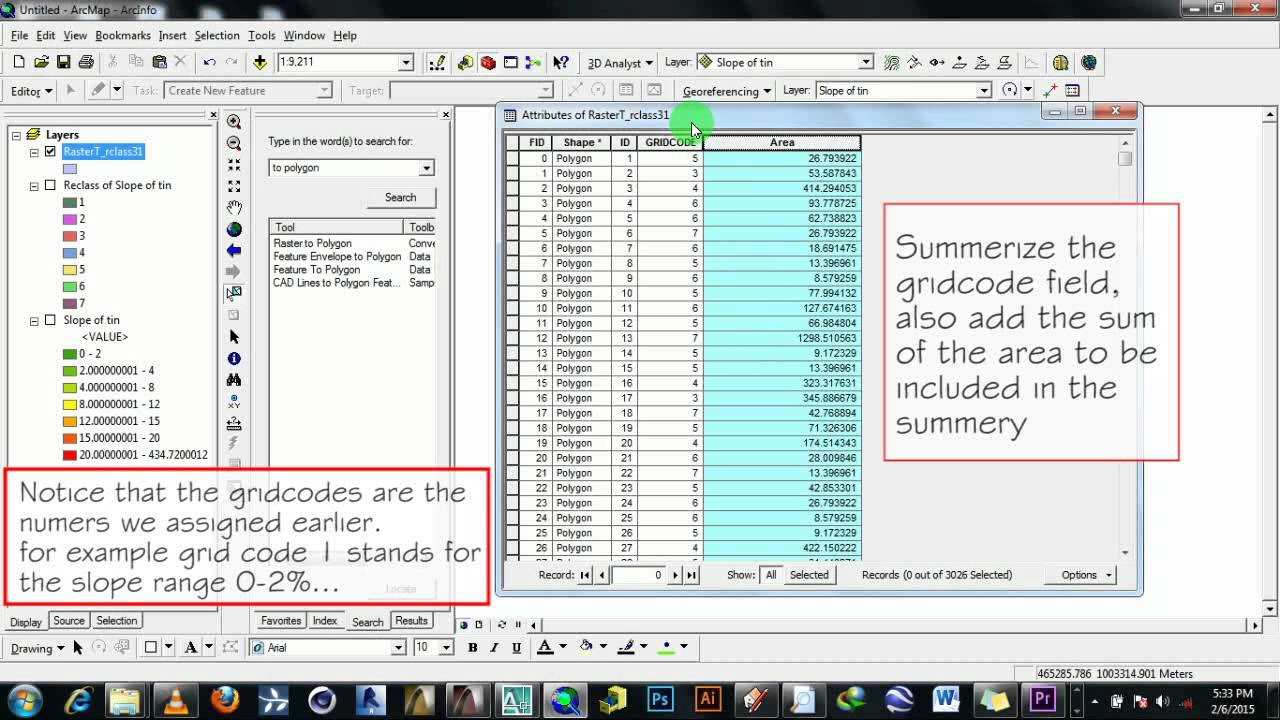Open ArcToolbox with the red toolbox icon
The height and width of the screenshot is (720, 1280).
[x=488, y=62]
